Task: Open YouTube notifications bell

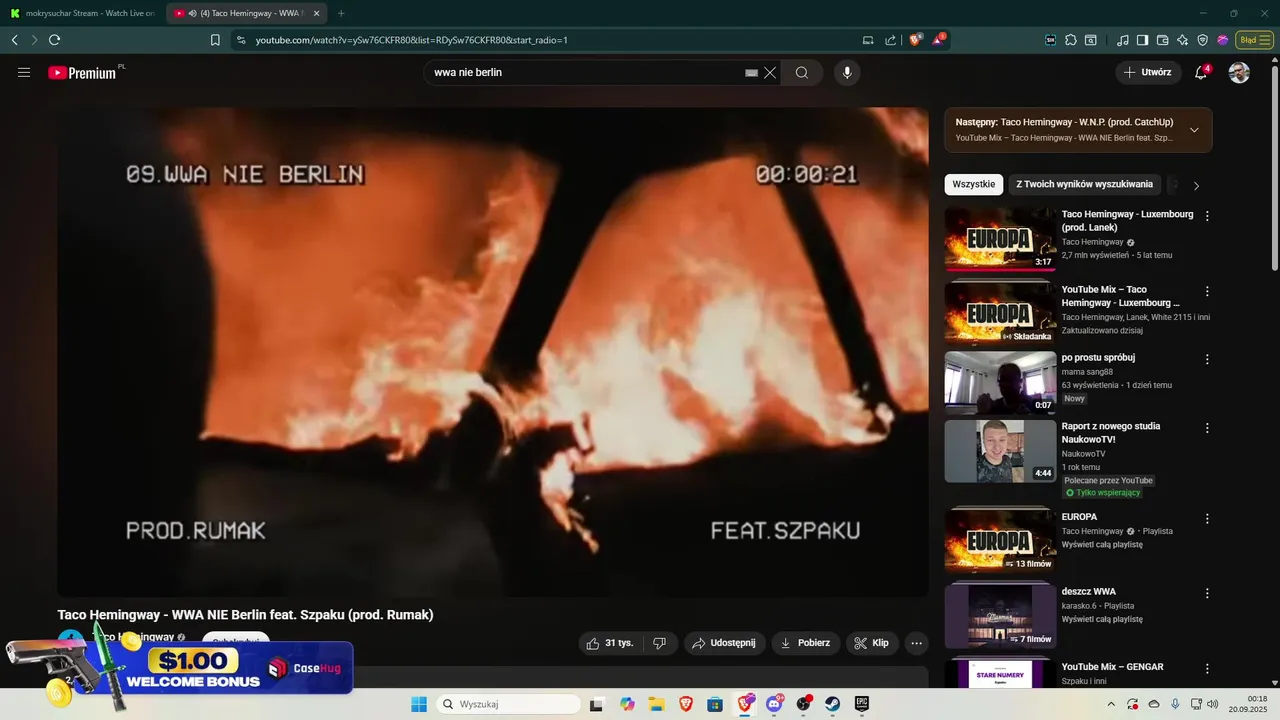Action: [1201, 72]
